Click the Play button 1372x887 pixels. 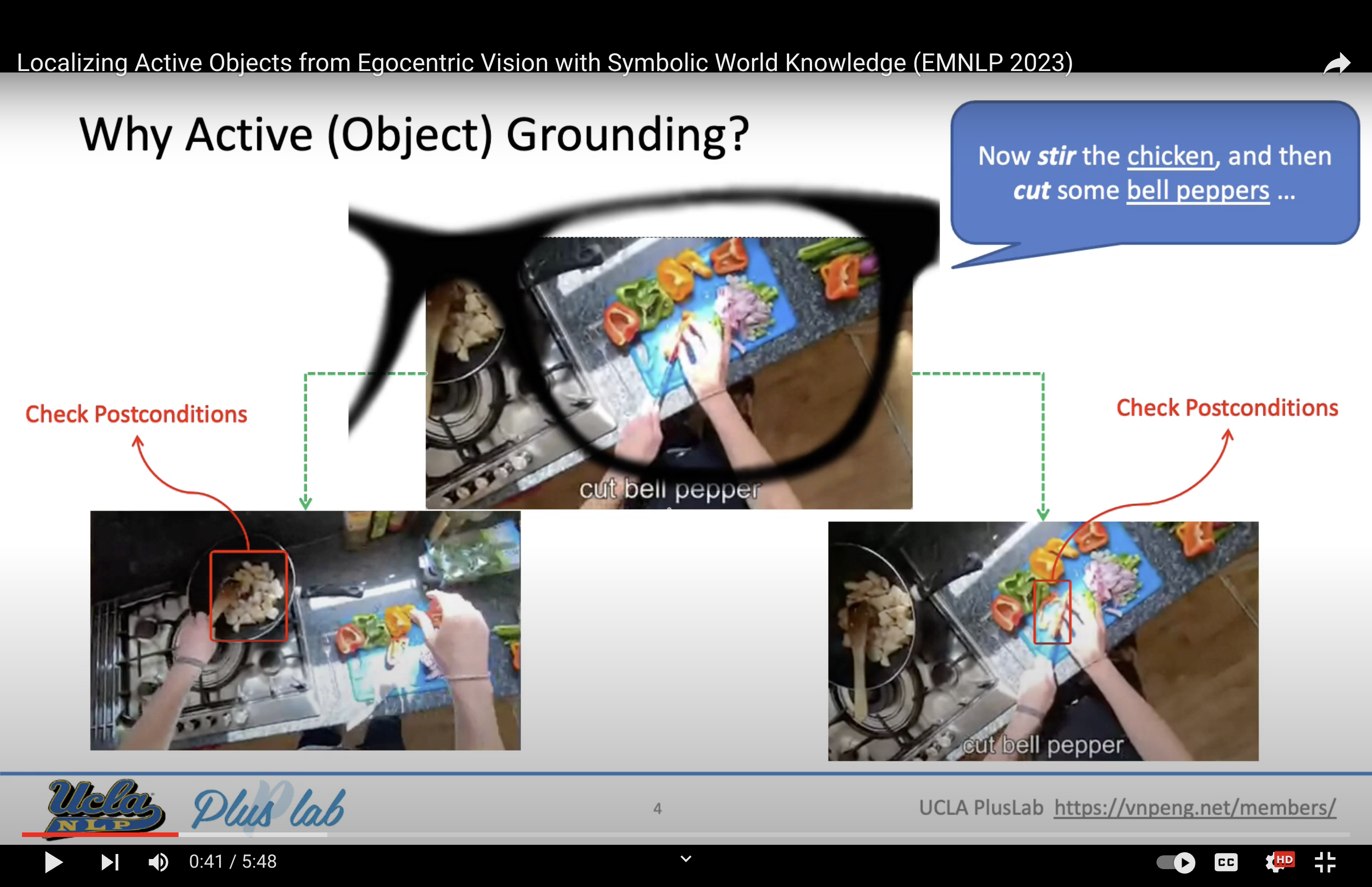[53, 862]
